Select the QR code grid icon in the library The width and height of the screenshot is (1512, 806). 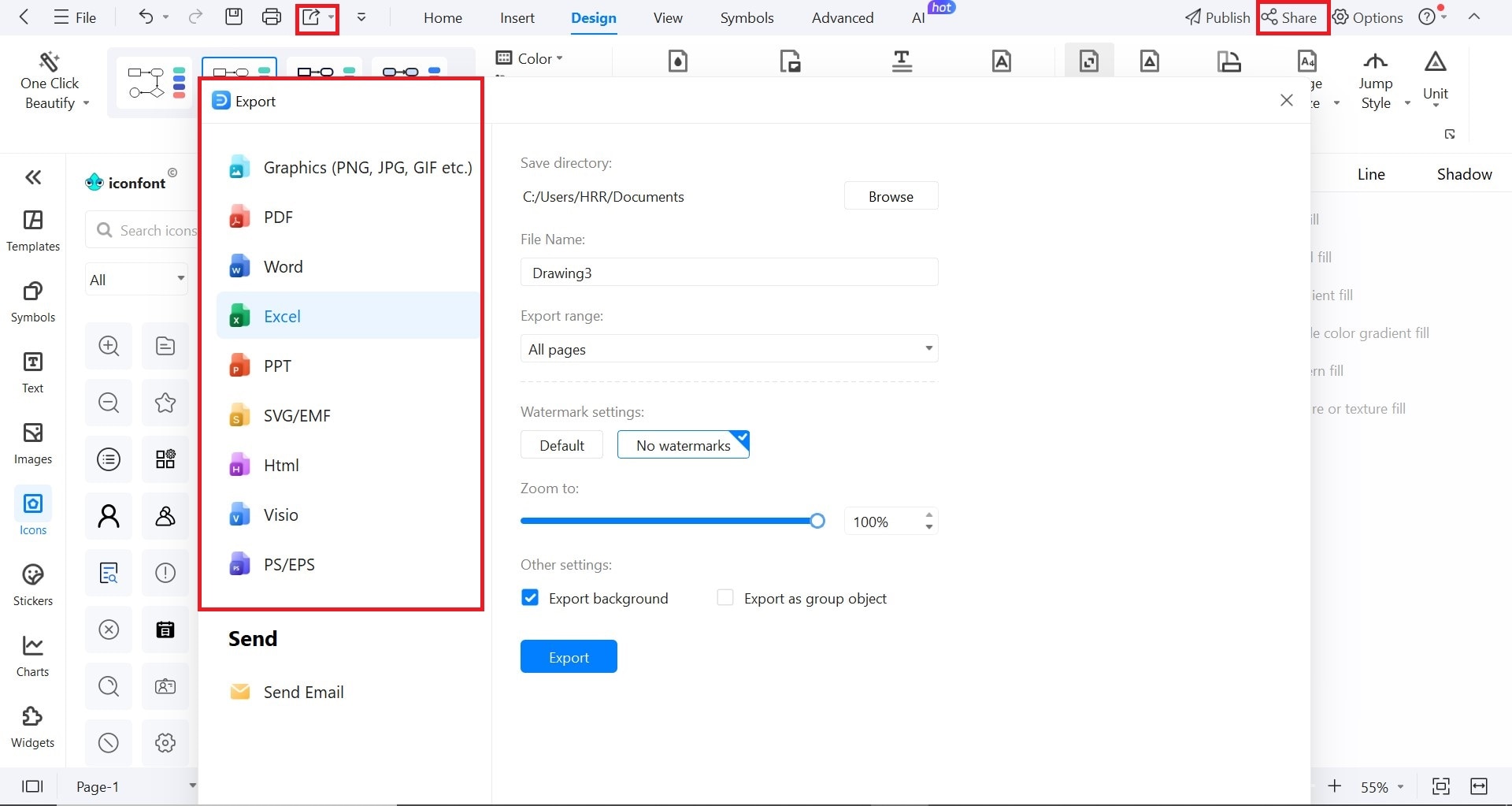[165, 459]
